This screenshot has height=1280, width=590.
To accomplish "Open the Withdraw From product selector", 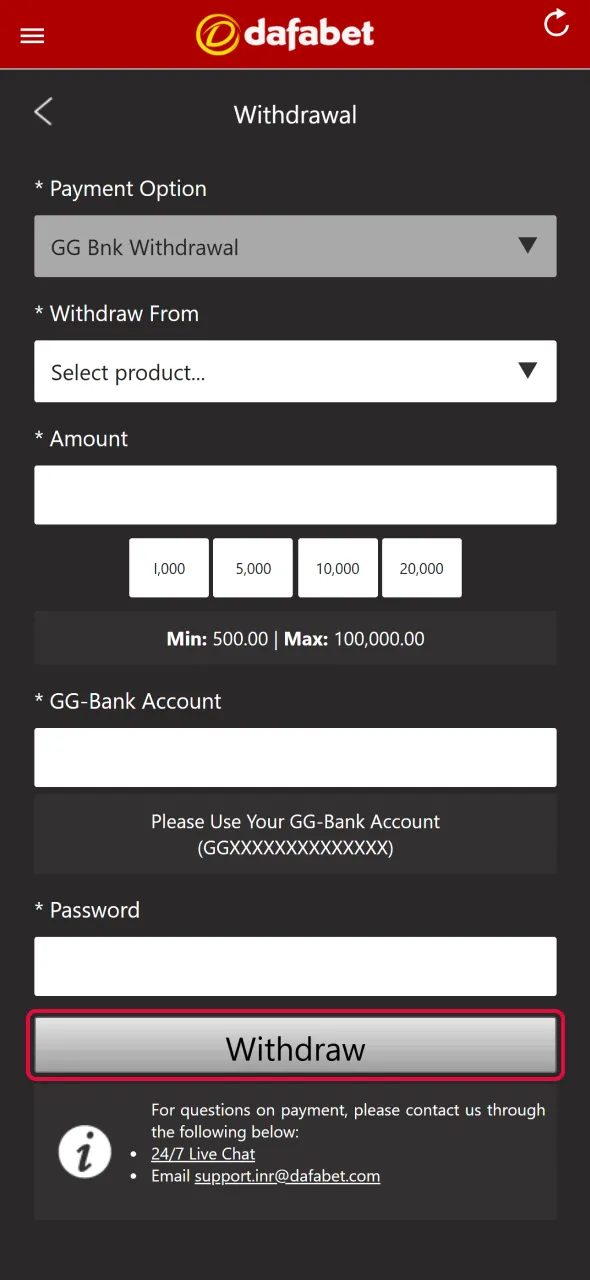I will click(295, 371).
